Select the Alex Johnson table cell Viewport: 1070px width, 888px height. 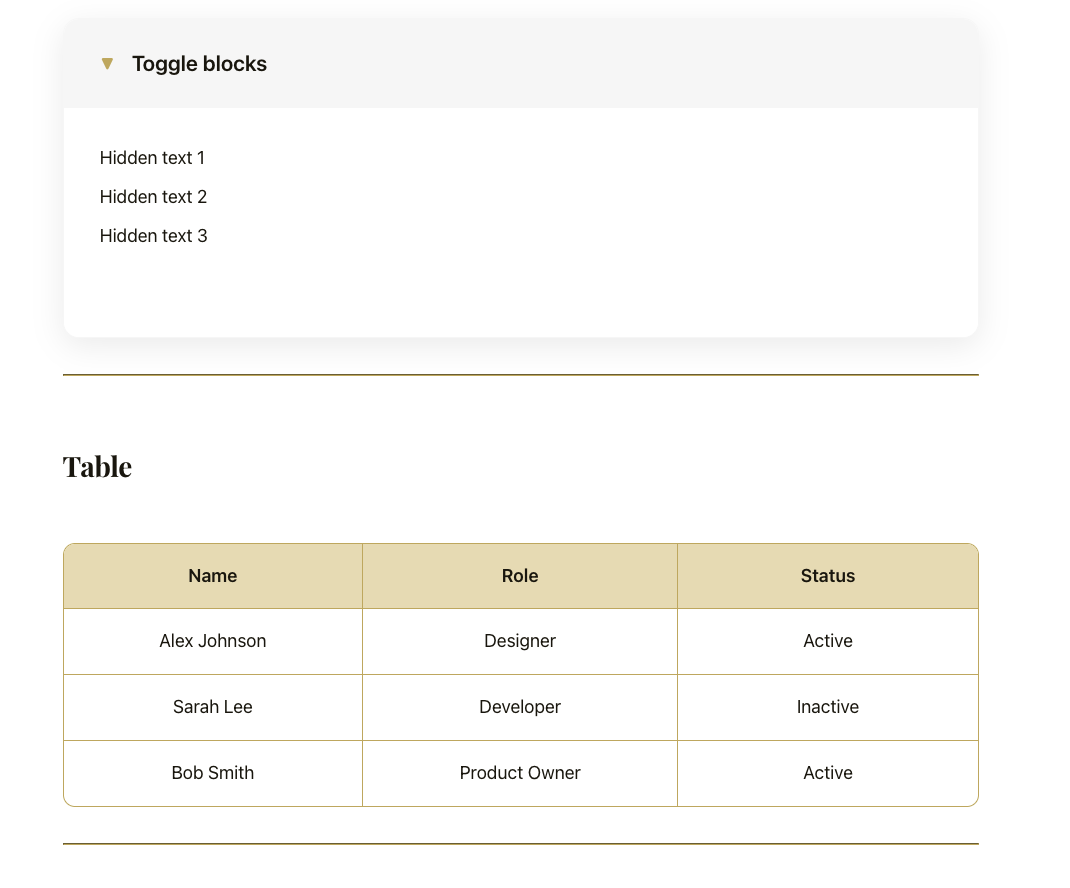pyautogui.click(x=212, y=641)
